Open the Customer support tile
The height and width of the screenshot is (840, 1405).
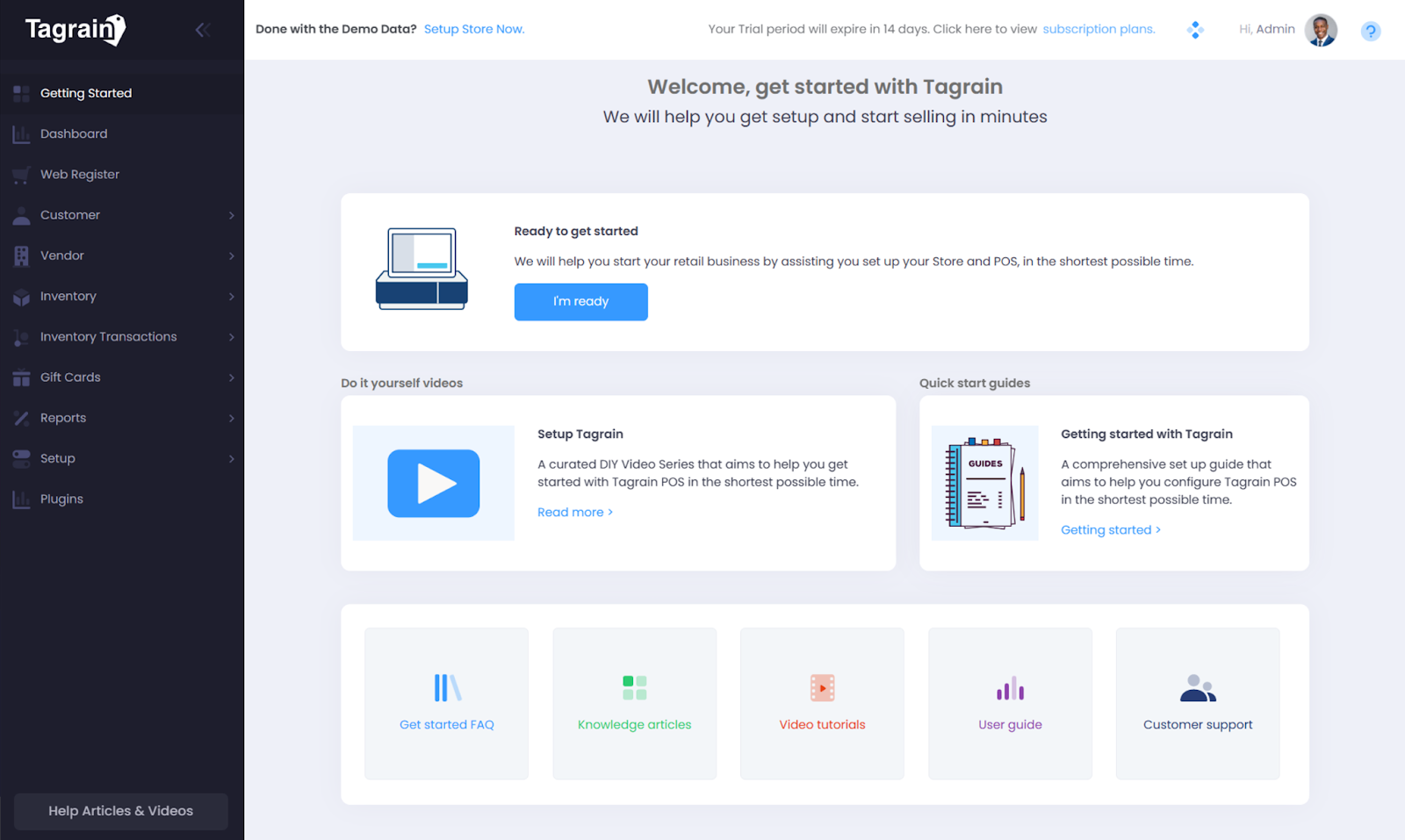click(x=1197, y=703)
